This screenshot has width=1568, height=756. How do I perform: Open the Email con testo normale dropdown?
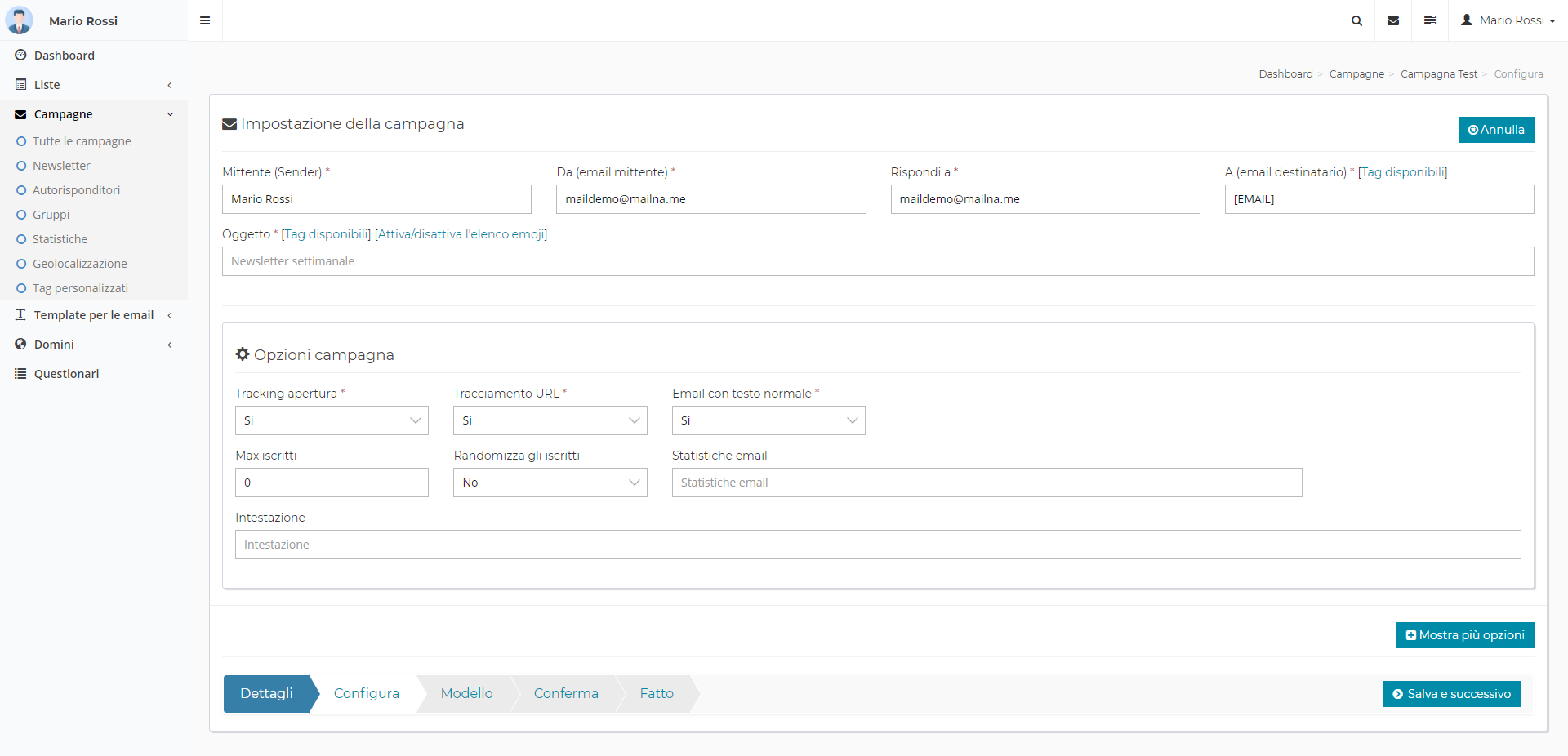click(768, 420)
